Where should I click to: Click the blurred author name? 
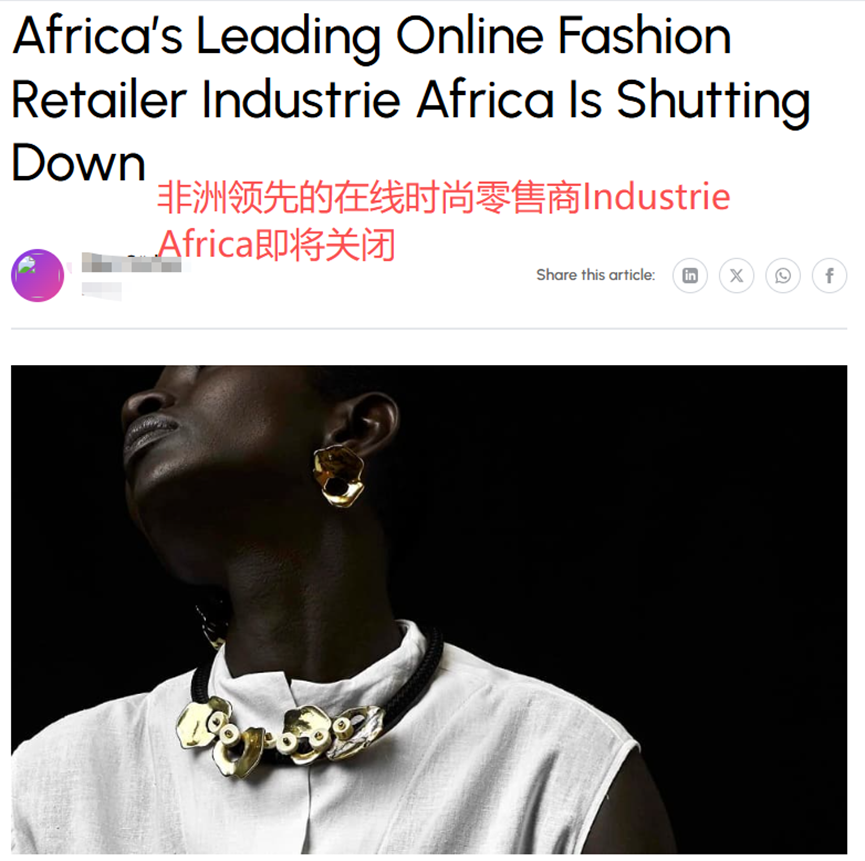(x=131, y=262)
